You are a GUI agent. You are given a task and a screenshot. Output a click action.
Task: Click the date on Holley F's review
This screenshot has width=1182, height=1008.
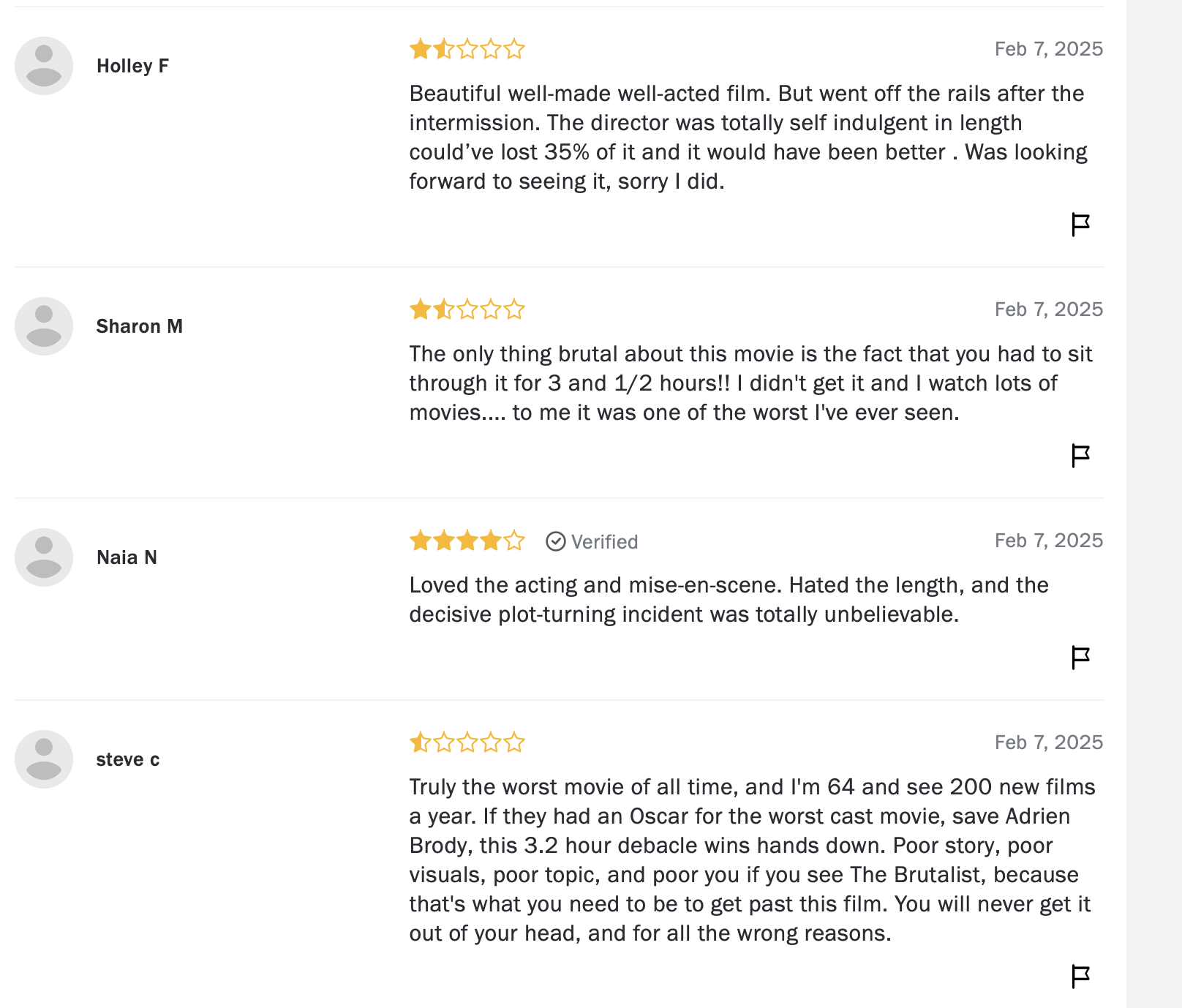1048,49
